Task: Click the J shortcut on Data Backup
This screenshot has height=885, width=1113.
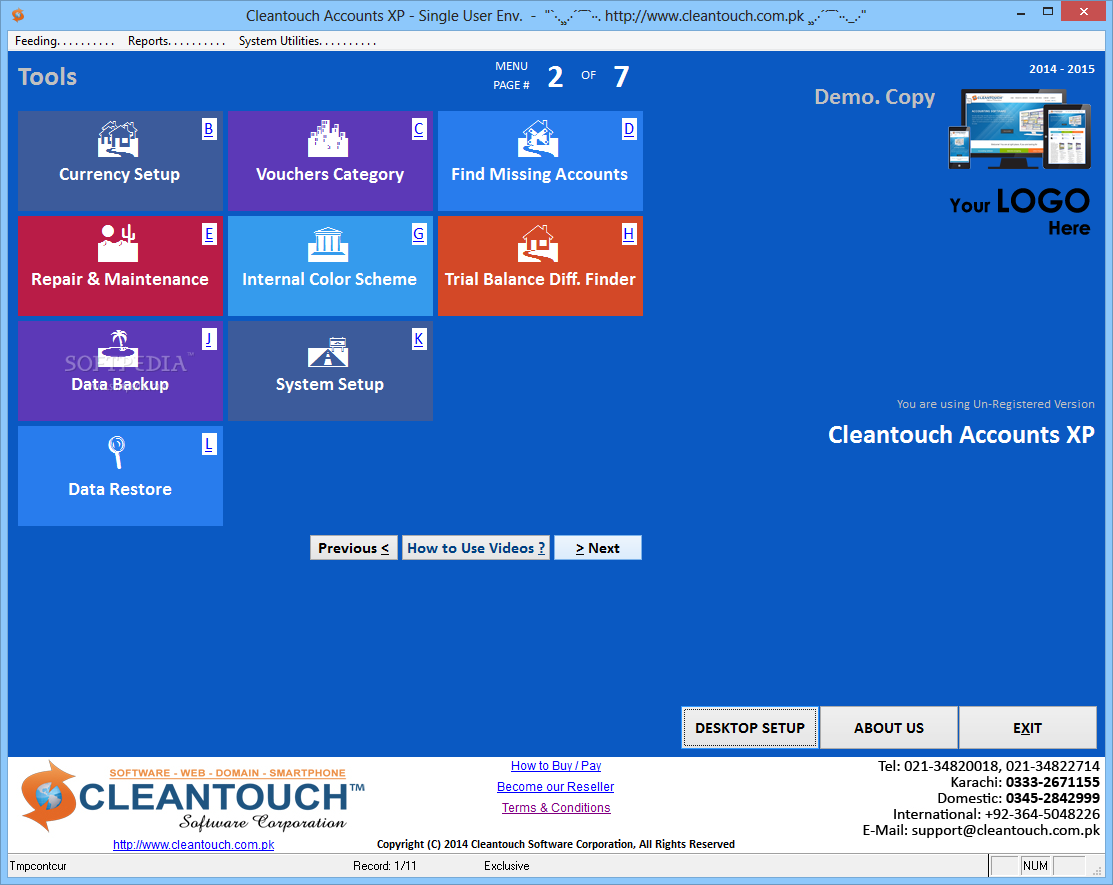Action: (209, 339)
